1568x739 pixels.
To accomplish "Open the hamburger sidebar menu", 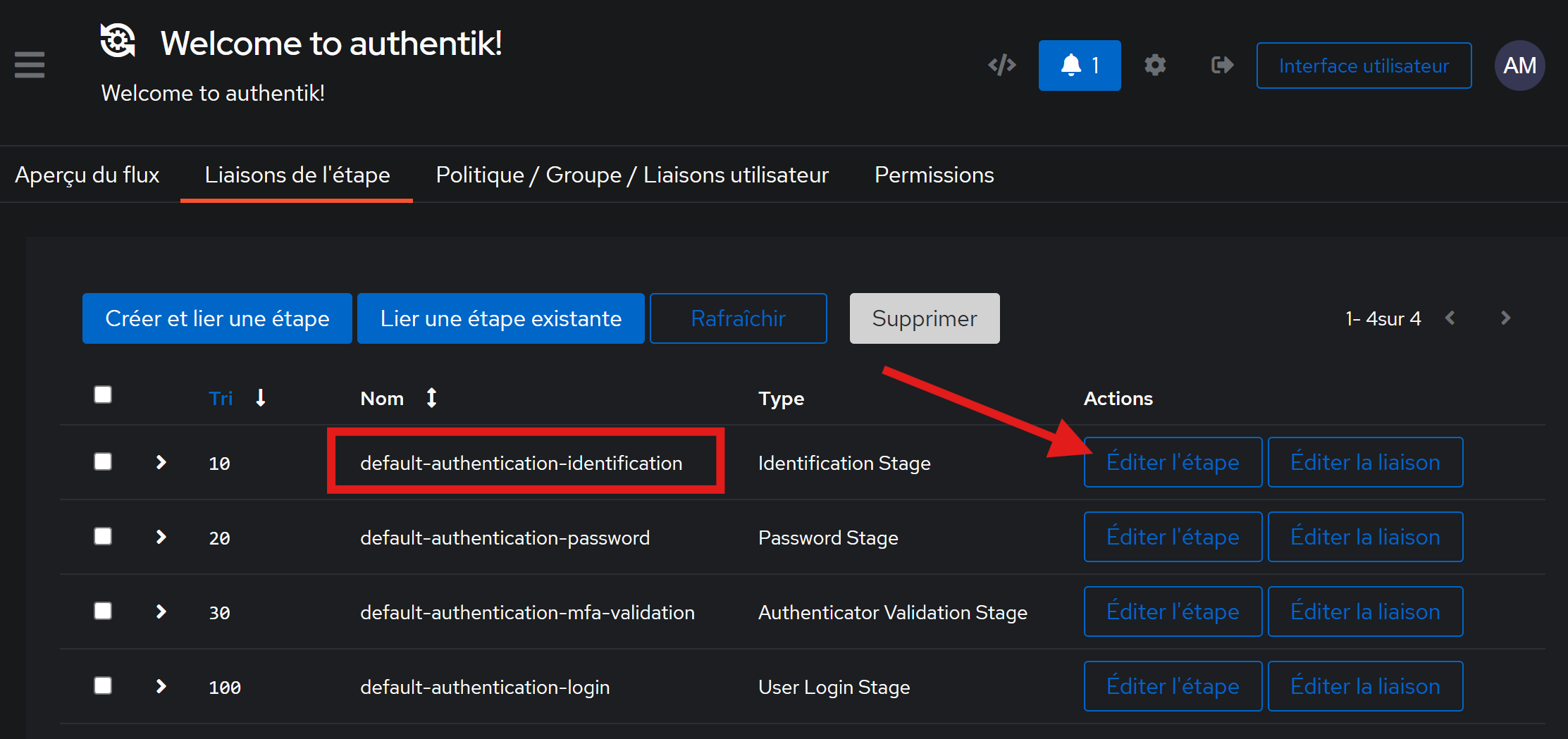I will coord(30,65).
